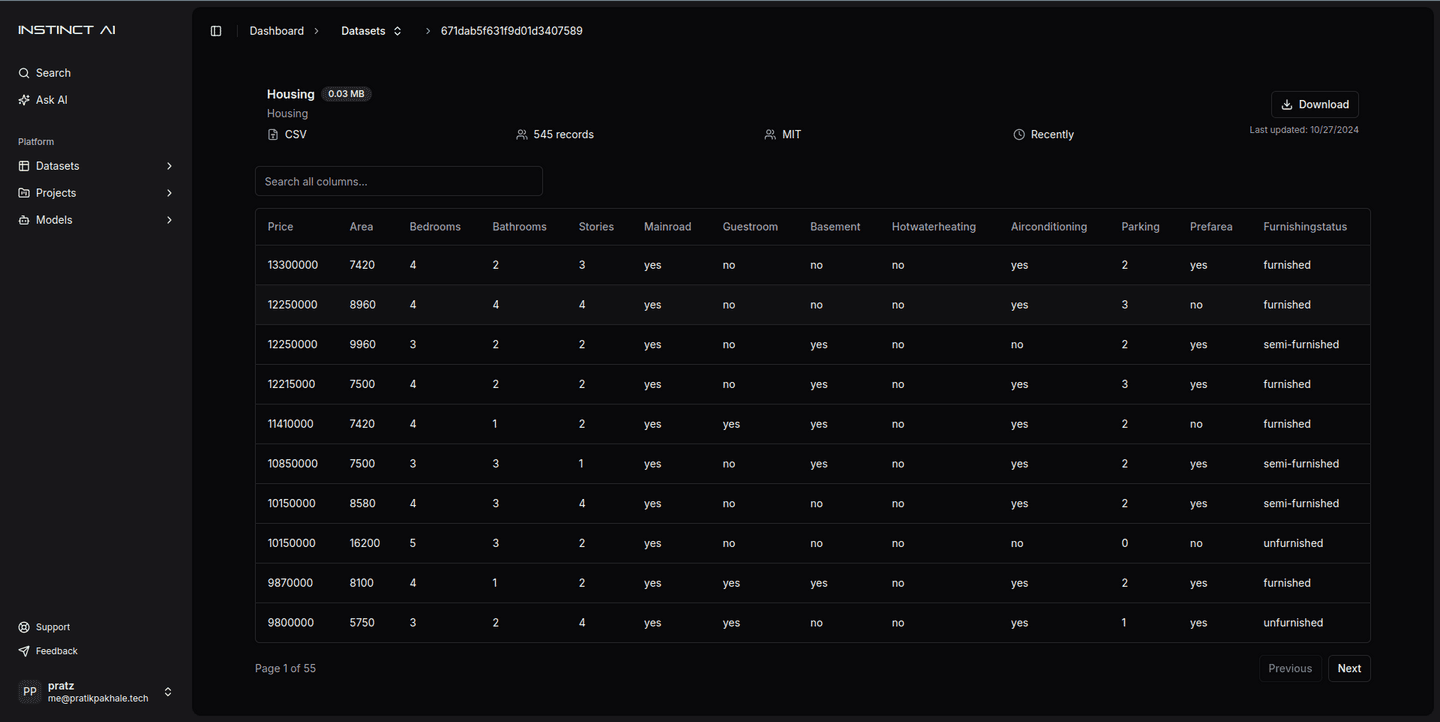Click the Parking column header
Image resolution: width=1440 pixels, height=722 pixels.
(x=1140, y=227)
